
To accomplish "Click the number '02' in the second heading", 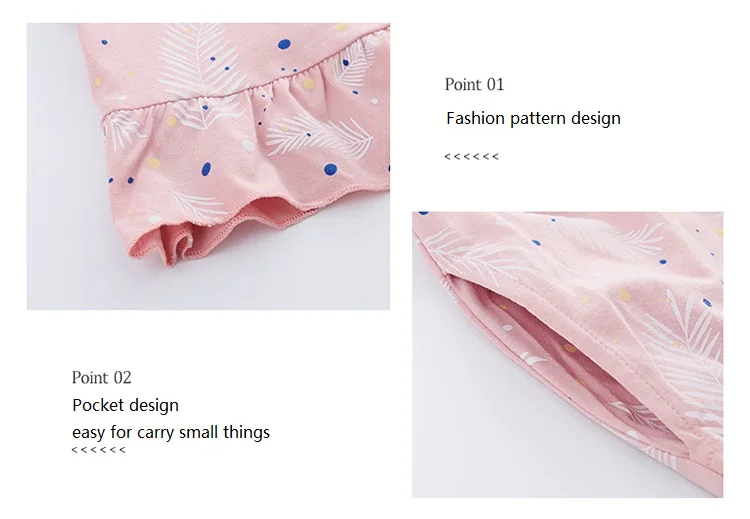I will [x=122, y=377].
